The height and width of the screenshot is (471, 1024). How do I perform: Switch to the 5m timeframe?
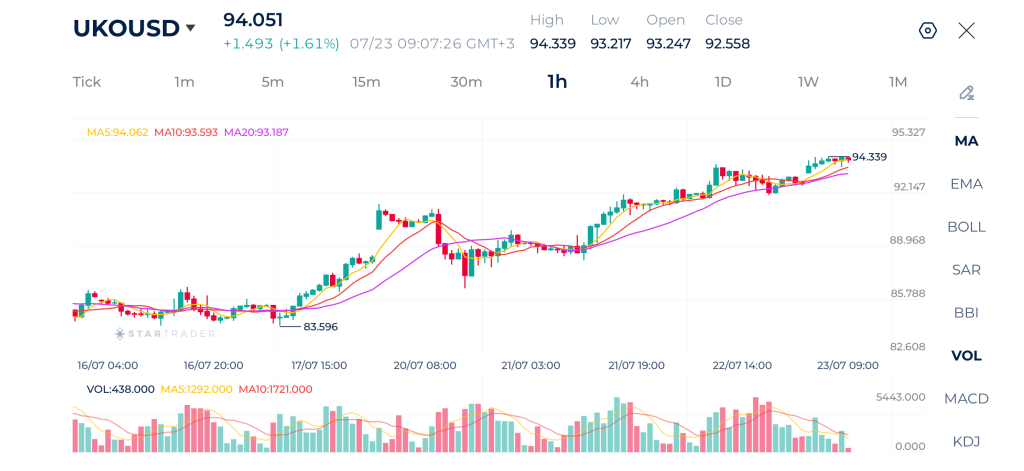tap(273, 82)
